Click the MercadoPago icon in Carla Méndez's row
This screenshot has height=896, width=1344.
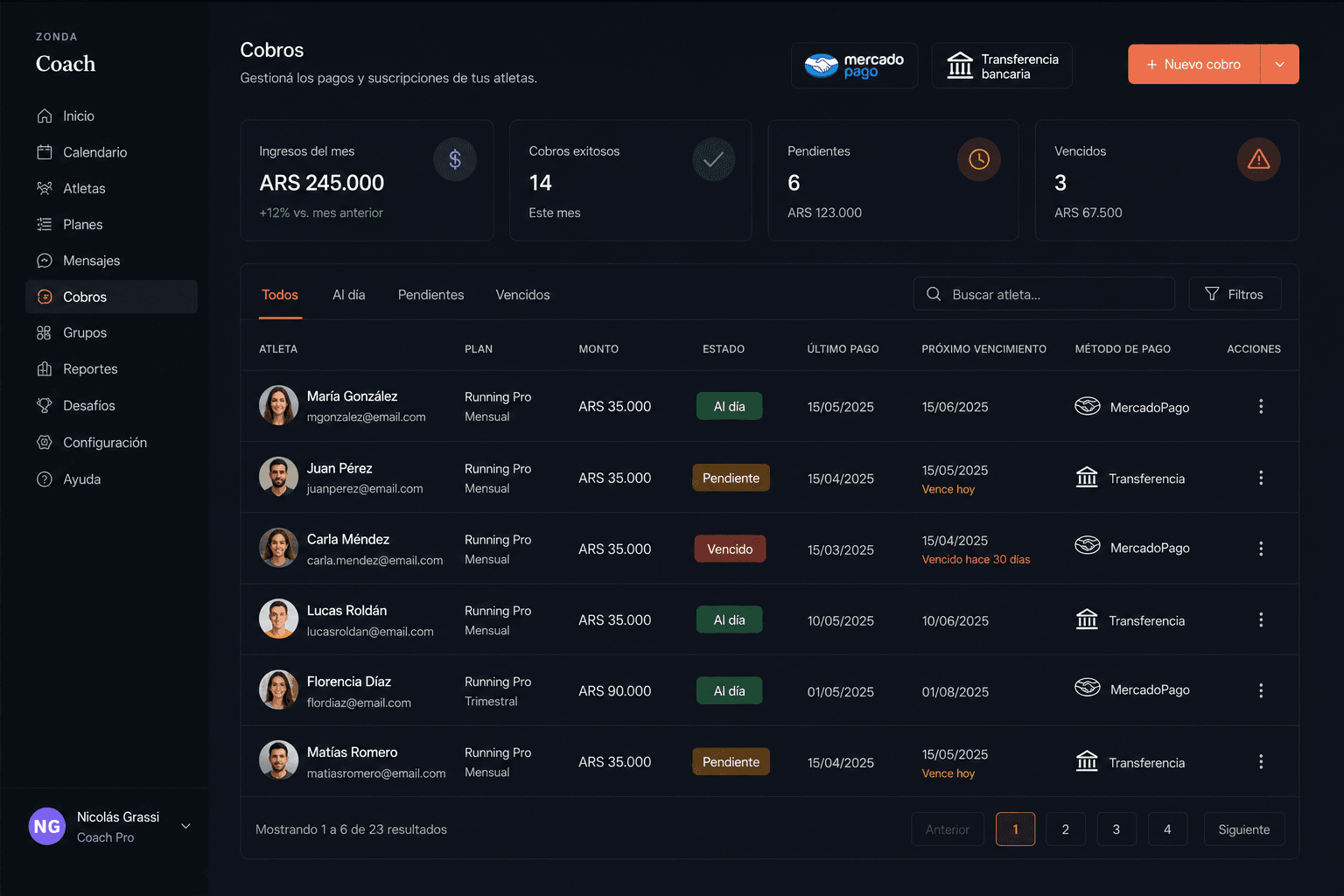(x=1088, y=546)
